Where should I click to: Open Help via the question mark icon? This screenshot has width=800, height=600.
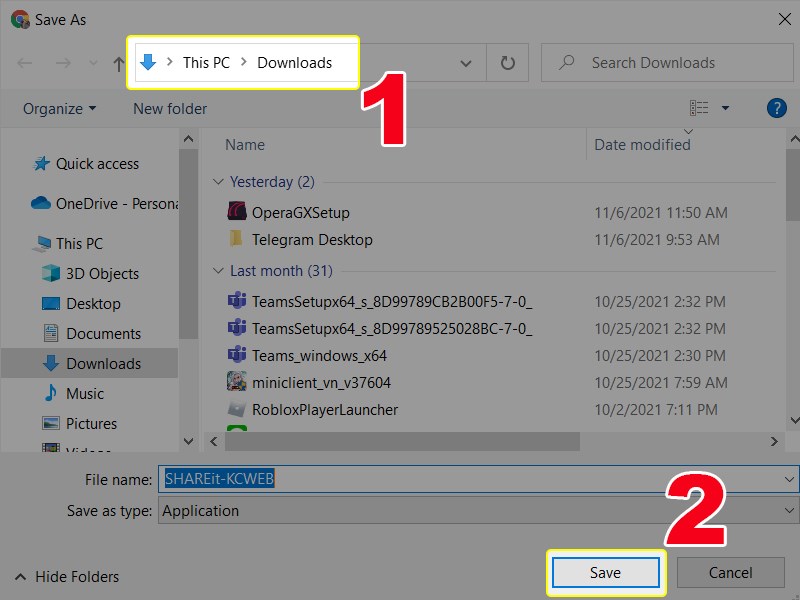(x=777, y=108)
